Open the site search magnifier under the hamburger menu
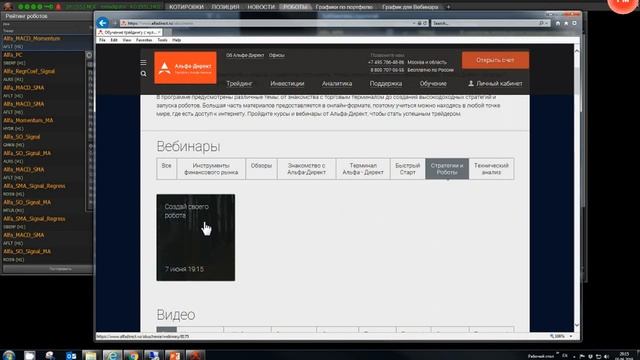Image resolution: width=640 pixels, height=360 pixels. coord(143,74)
